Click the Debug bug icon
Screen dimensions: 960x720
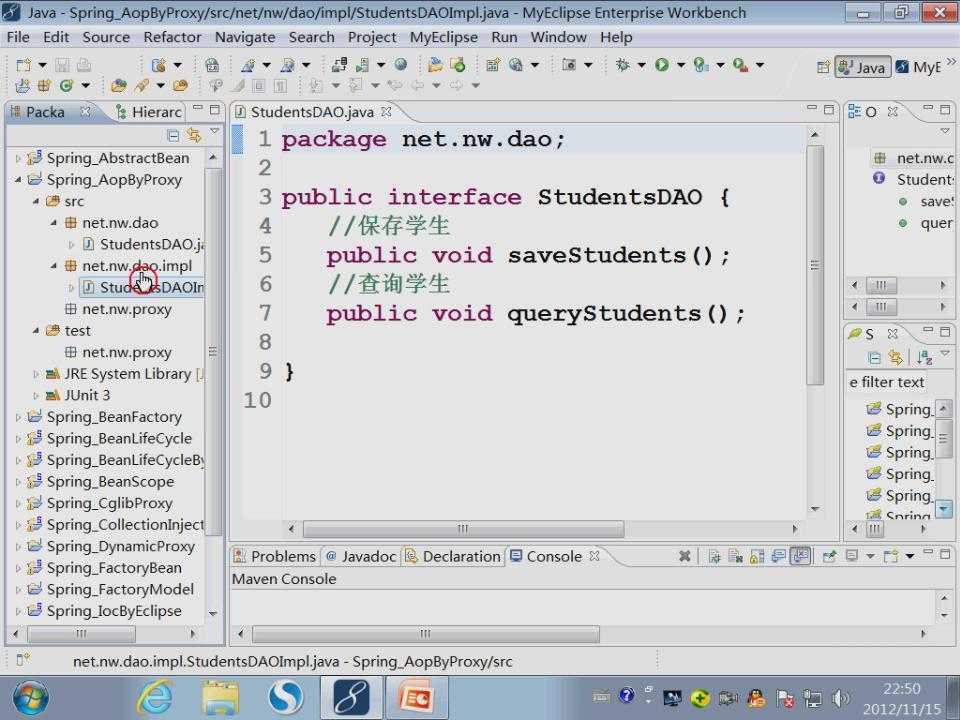pos(623,65)
